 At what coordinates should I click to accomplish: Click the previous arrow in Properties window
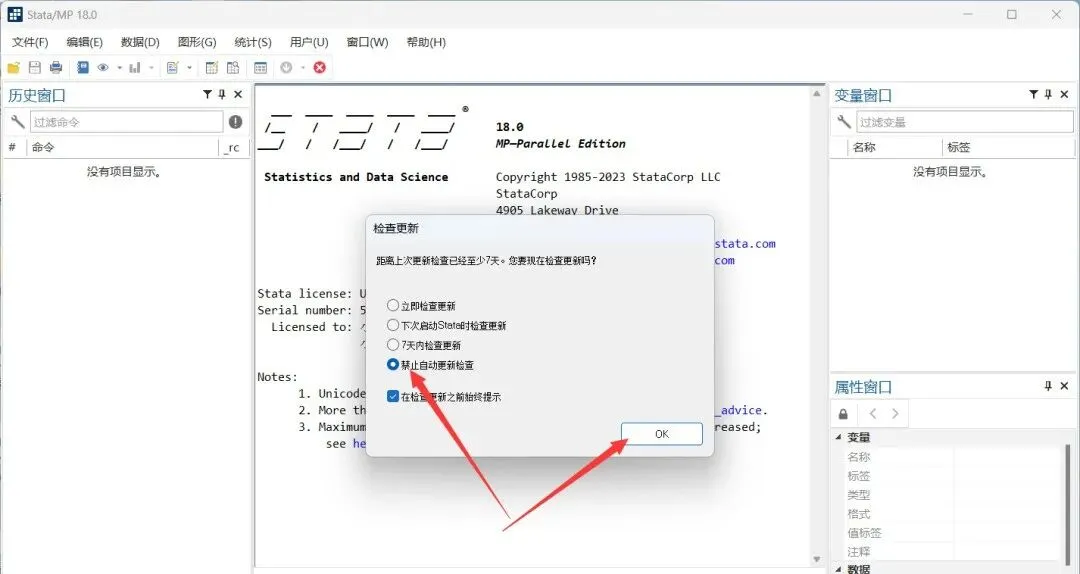click(x=873, y=413)
